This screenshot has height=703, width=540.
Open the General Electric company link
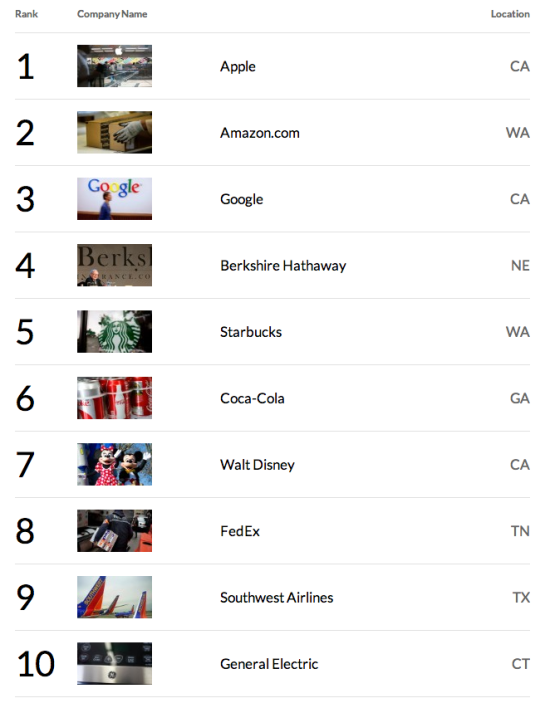coord(269,664)
